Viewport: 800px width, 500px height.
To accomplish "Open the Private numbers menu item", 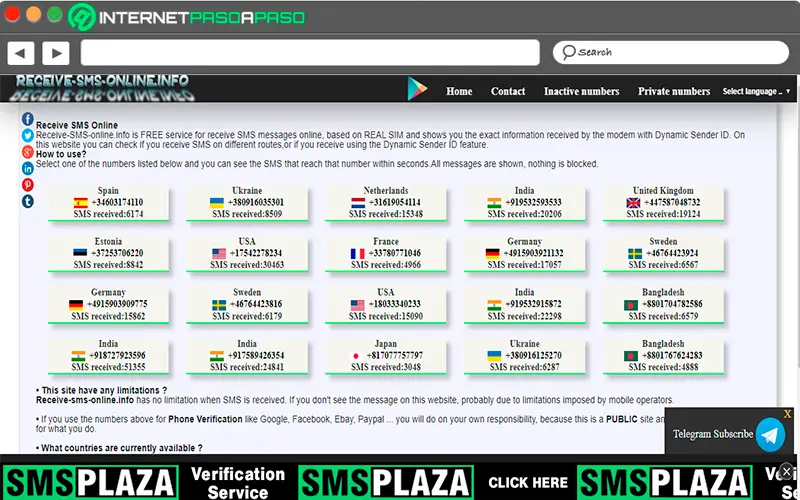I will [x=674, y=91].
